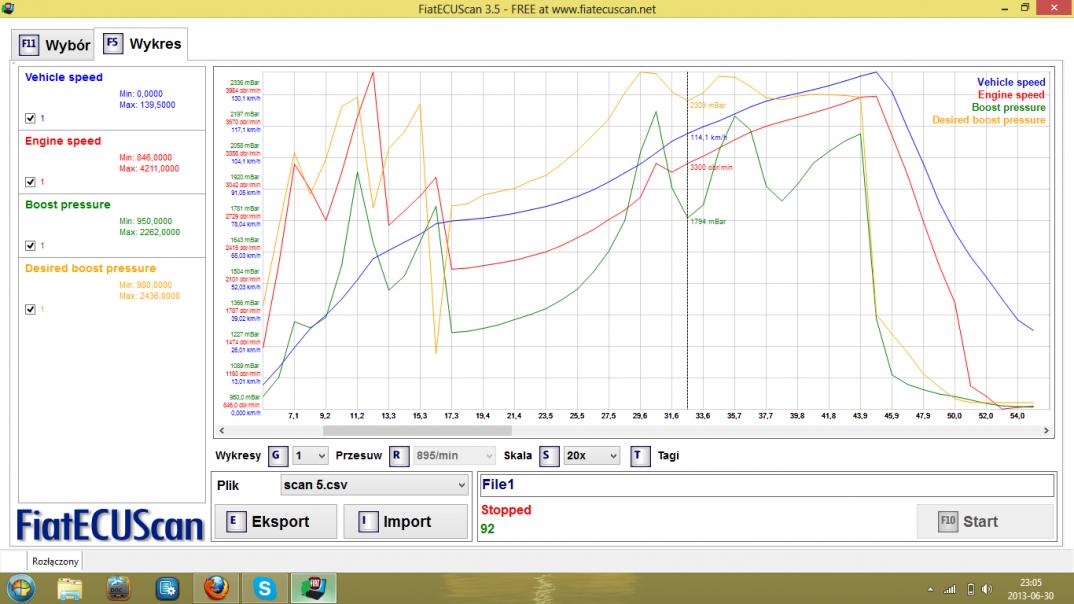Open the Plik scan 5.csv dropdown
1074x604 pixels.
[x=374, y=486]
